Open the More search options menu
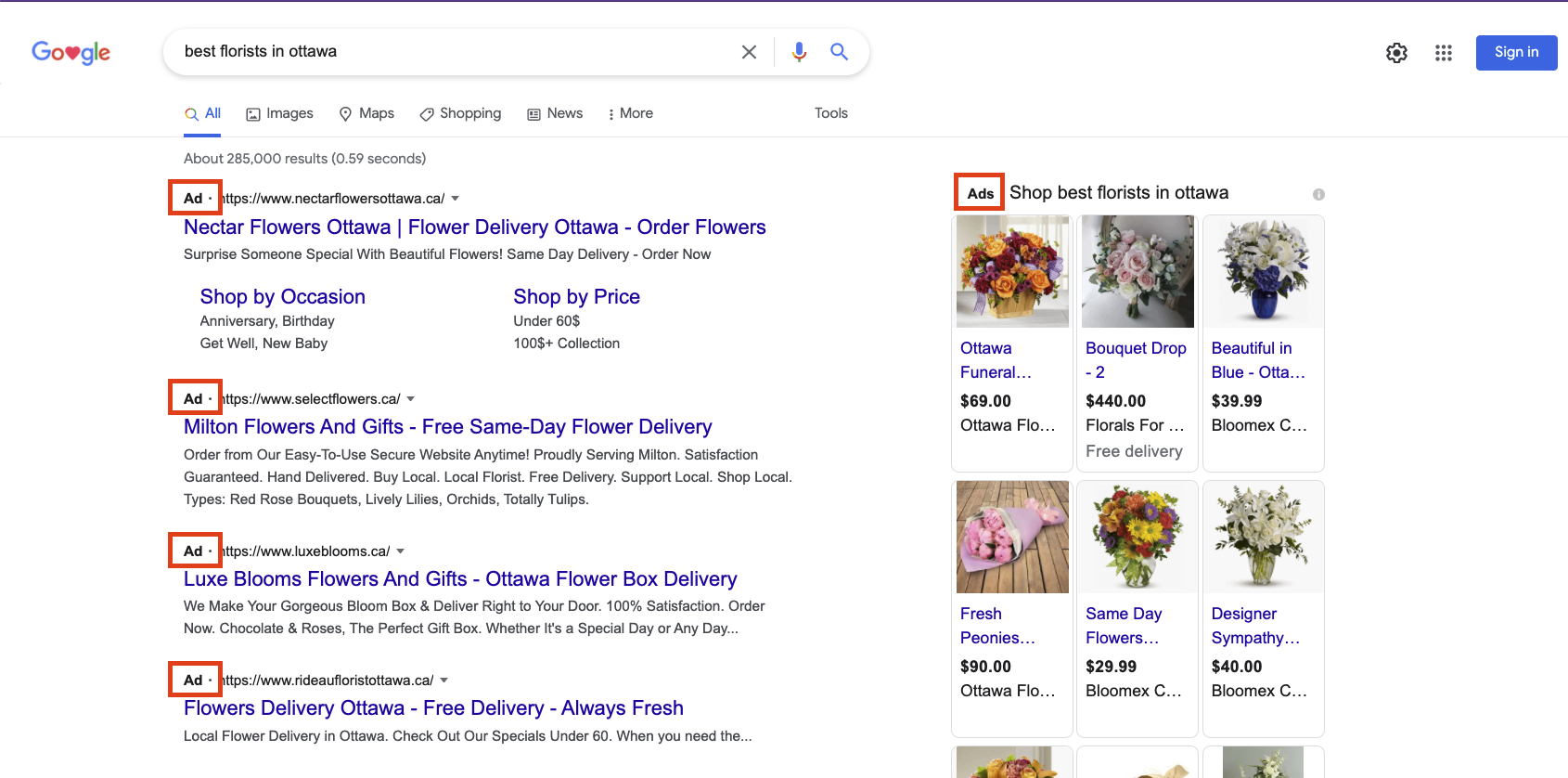 [630, 113]
